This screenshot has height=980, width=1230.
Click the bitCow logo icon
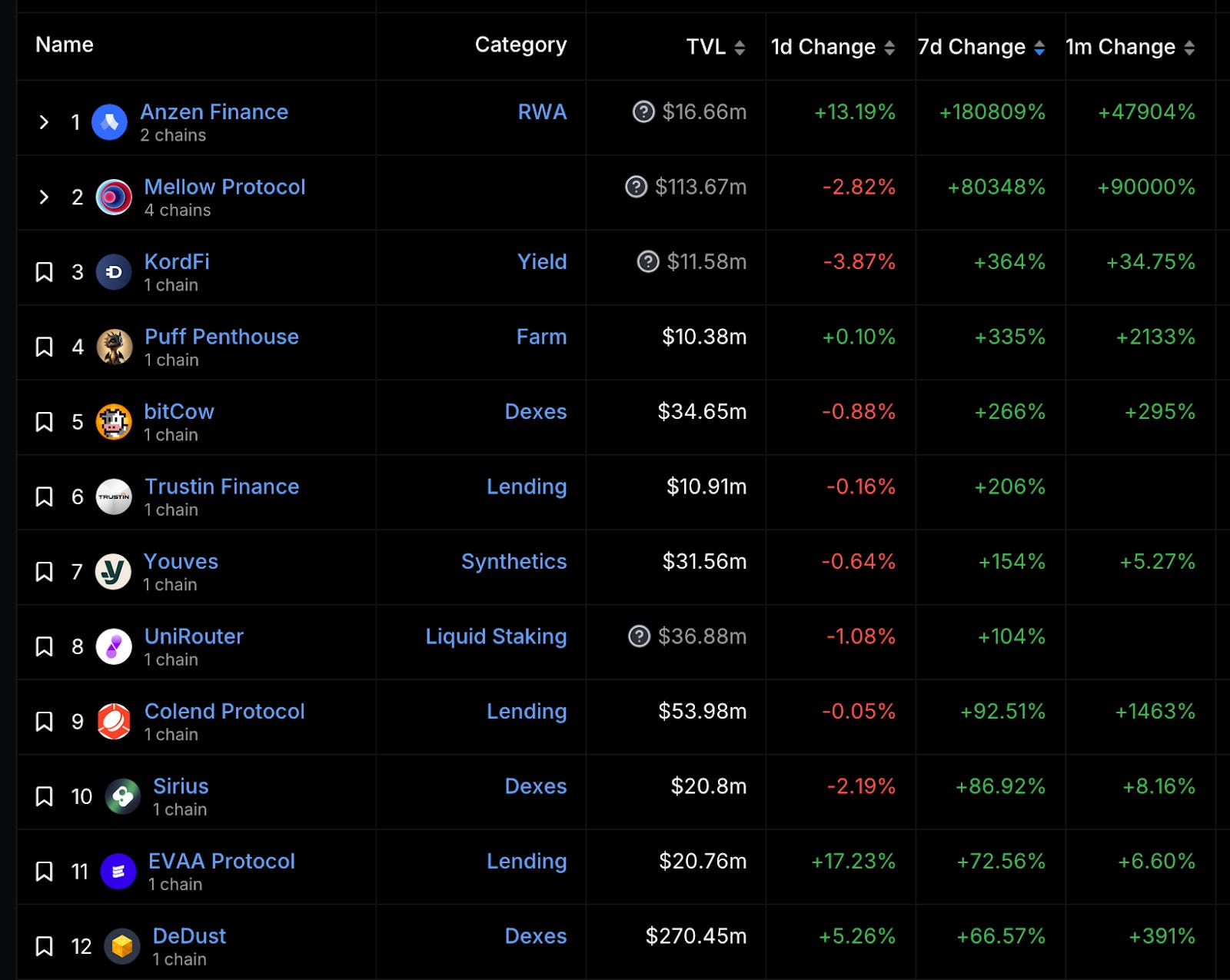pos(114,422)
